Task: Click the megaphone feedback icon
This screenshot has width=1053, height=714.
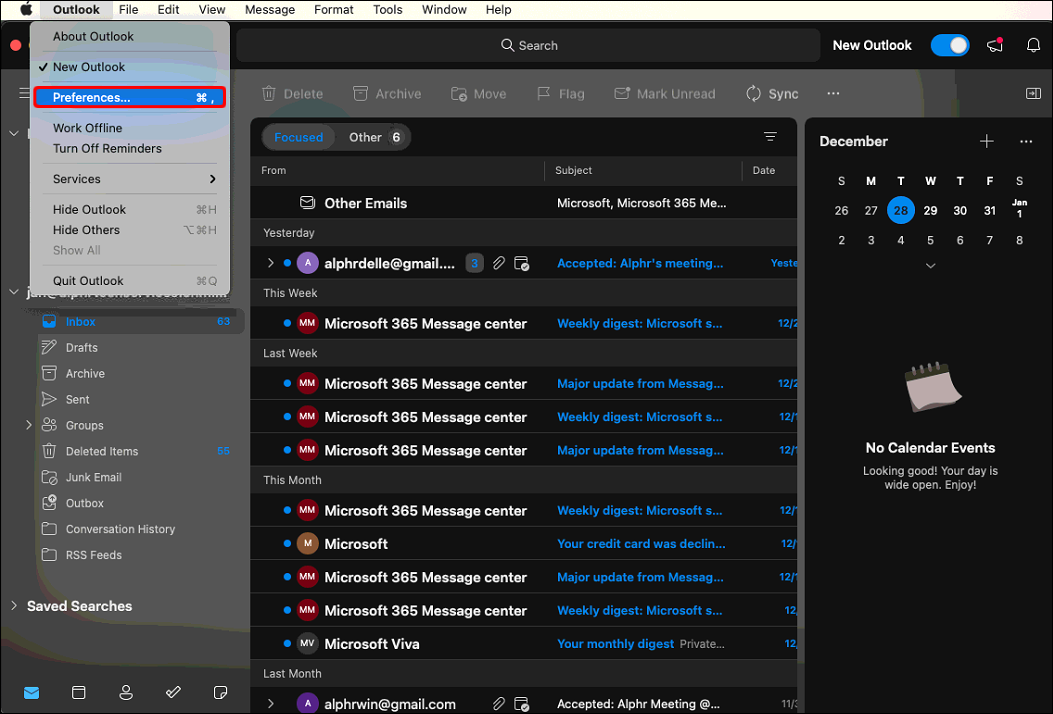Action: (x=995, y=45)
